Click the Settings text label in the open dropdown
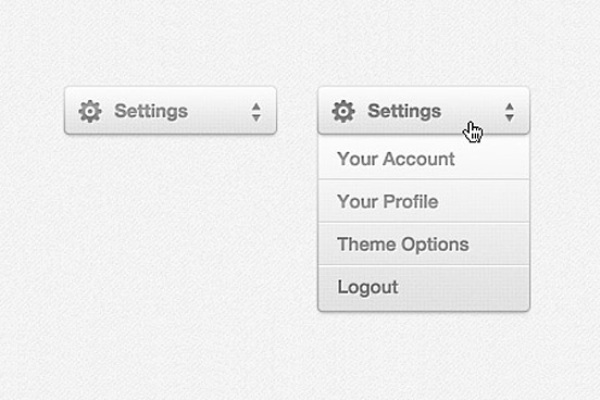 tap(404, 111)
